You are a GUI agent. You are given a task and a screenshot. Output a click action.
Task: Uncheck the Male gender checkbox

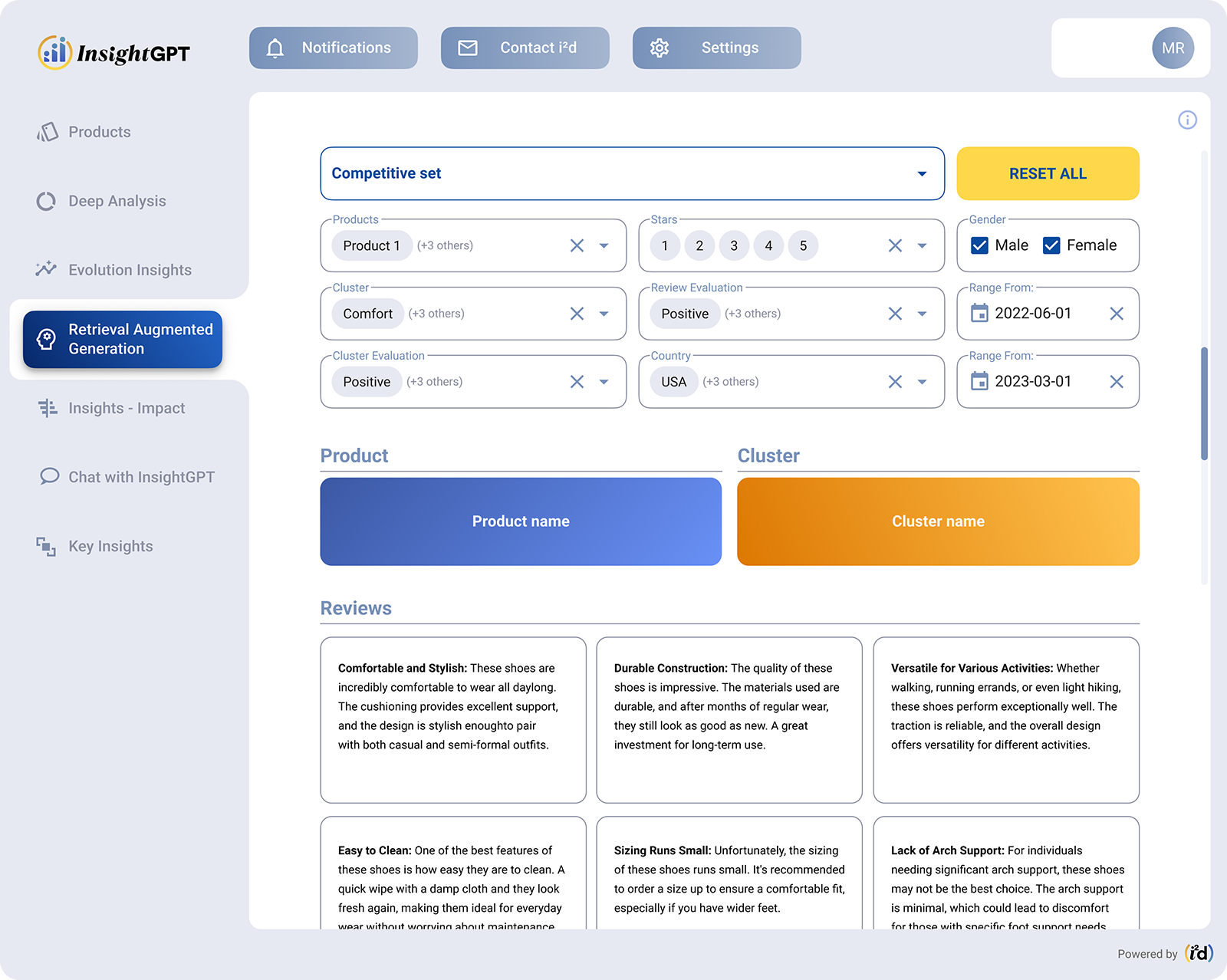(x=979, y=245)
